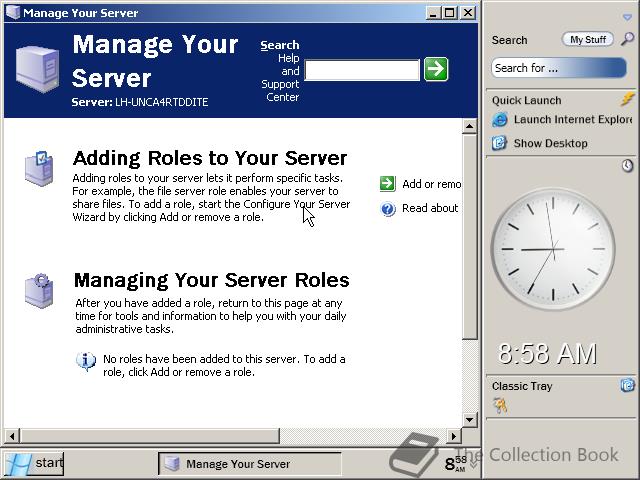The image size is (640, 480).
Task: Click the 8:58 AM digital time display
Action: (547, 353)
